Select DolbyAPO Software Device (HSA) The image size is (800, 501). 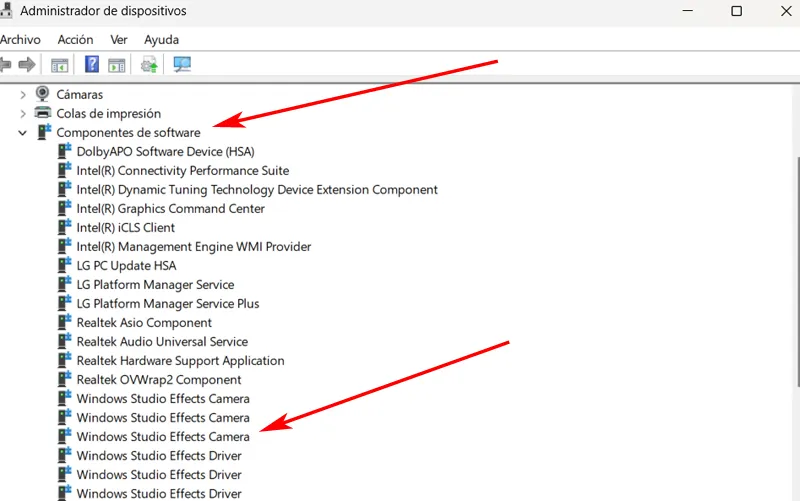point(165,151)
